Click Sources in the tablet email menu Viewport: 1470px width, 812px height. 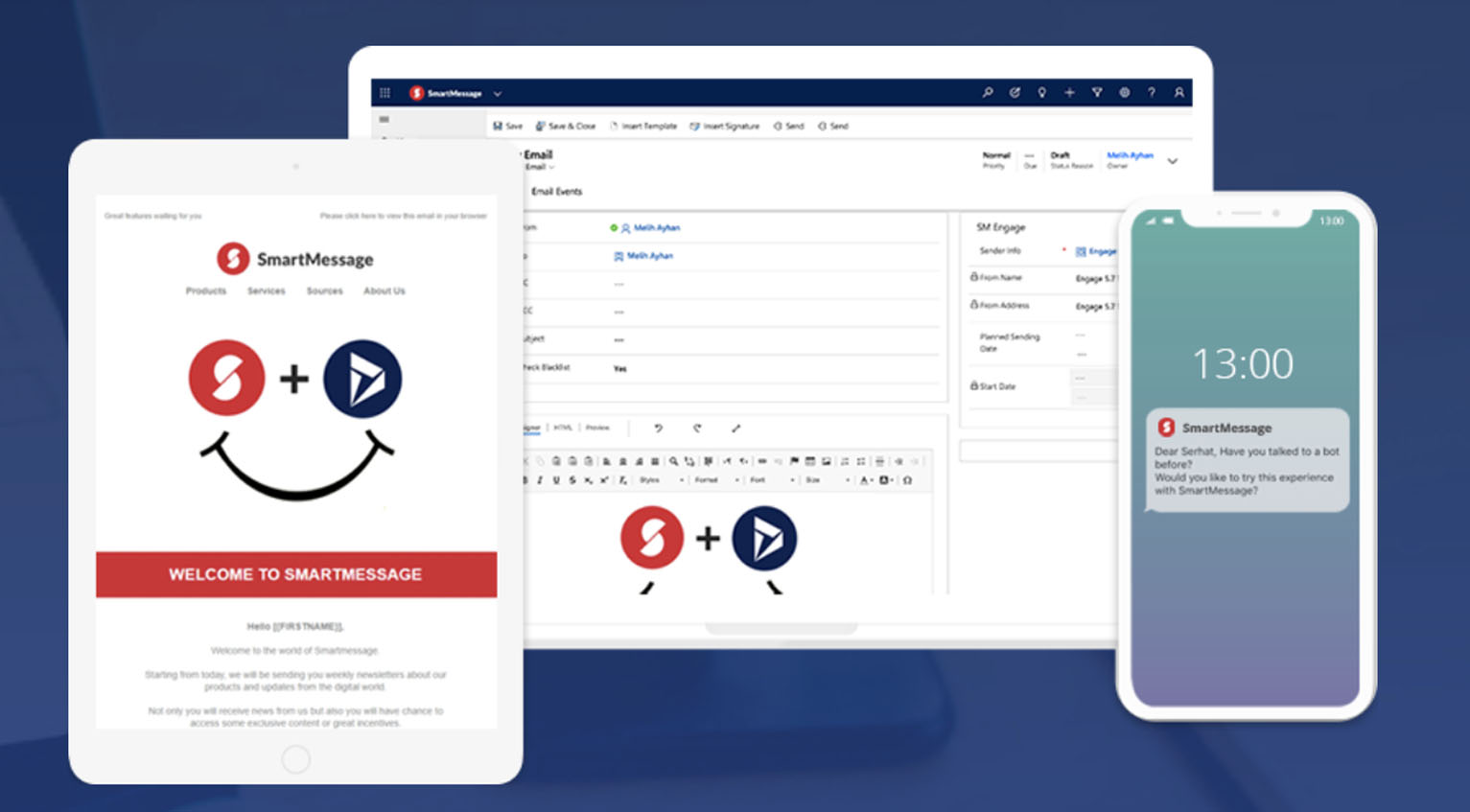pos(325,291)
